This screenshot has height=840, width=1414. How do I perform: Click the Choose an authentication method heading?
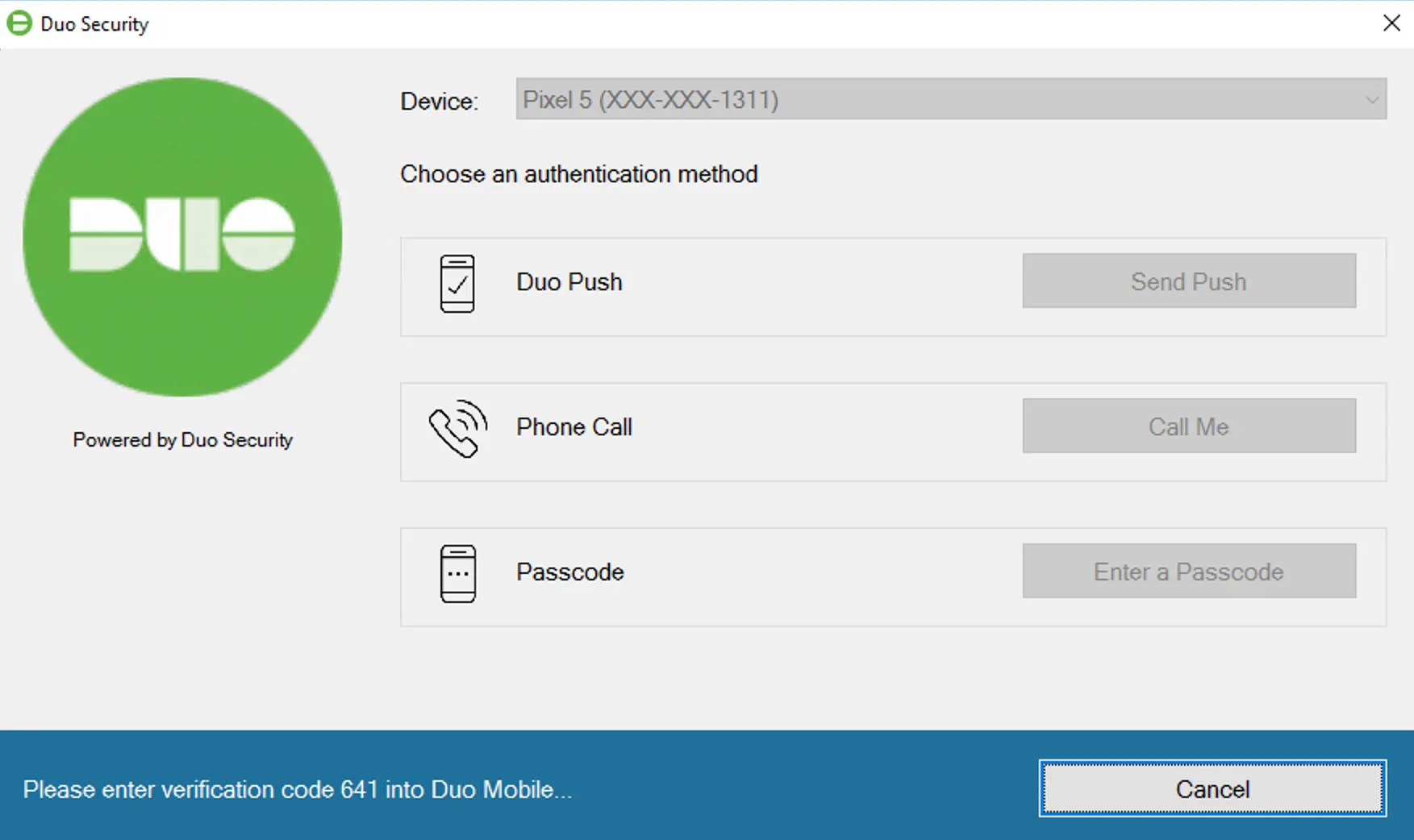(578, 173)
